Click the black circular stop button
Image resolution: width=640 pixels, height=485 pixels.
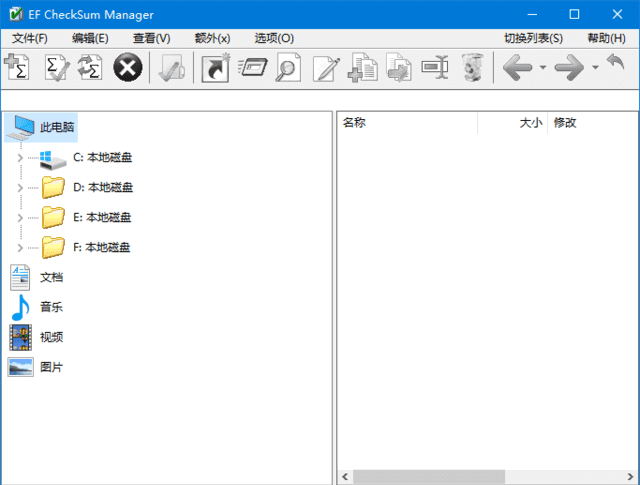[x=128, y=67]
